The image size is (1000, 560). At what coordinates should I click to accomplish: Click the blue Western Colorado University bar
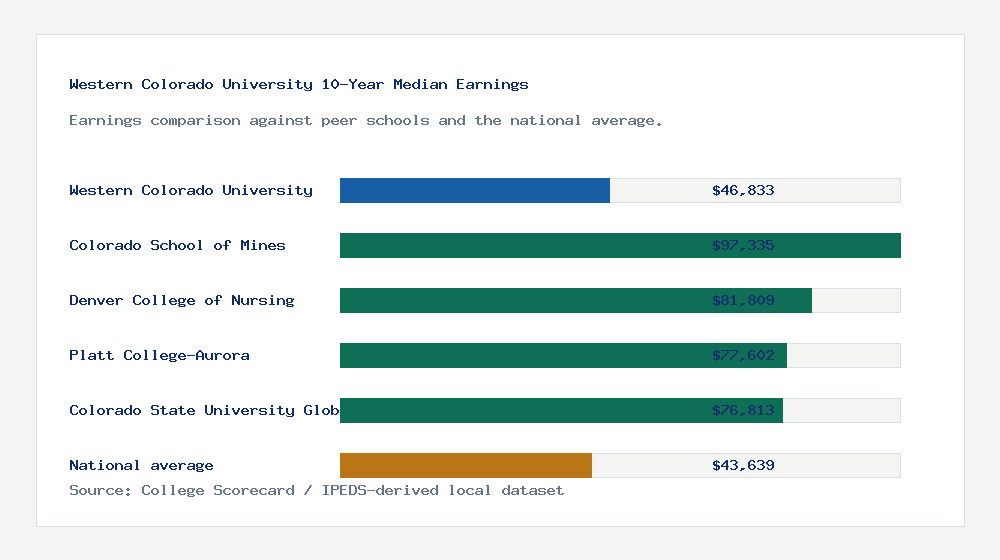coord(474,191)
